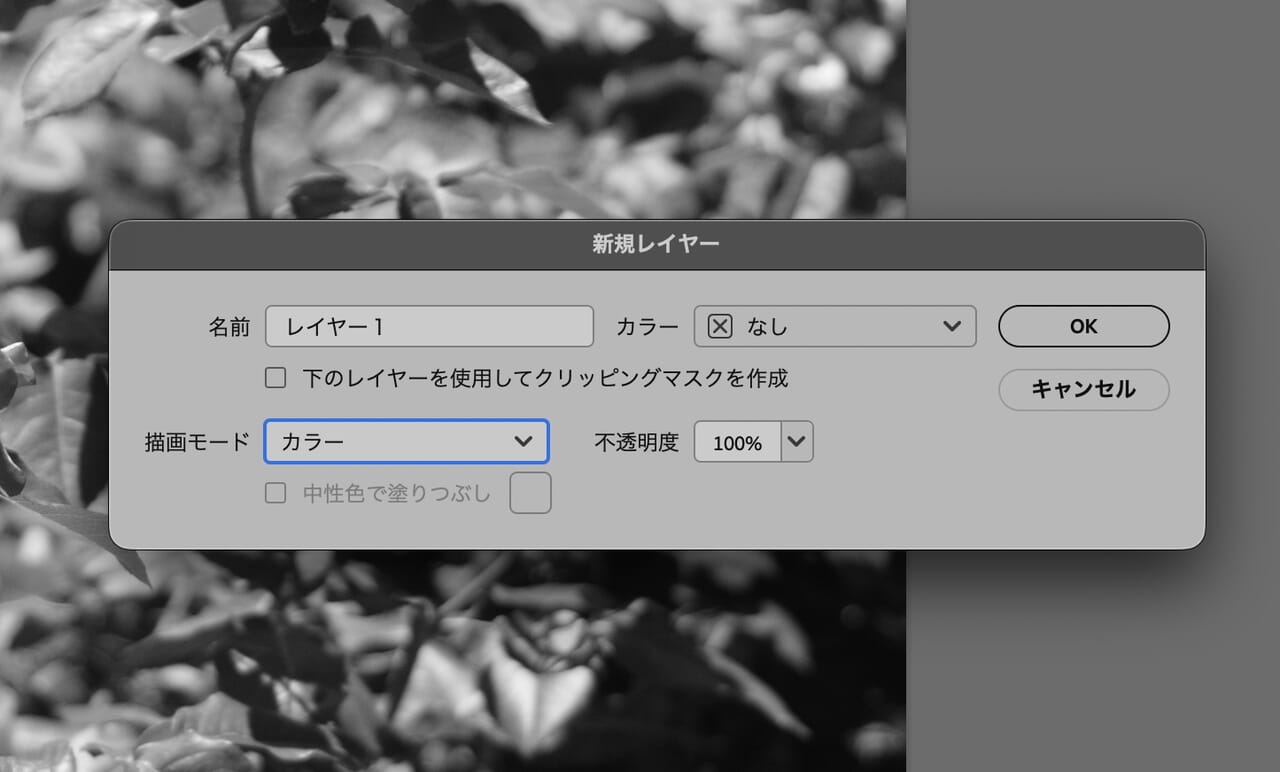Expand the 不透明度 slider arrow
Image resolution: width=1280 pixels, height=772 pixels.
pos(797,442)
